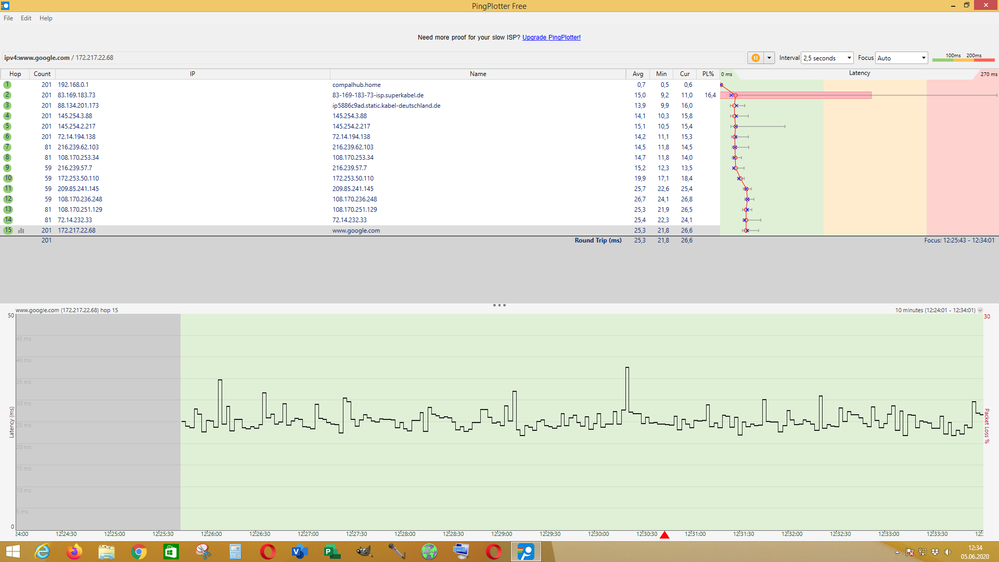Select the green hop 1 circle icon
This screenshot has width=999, height=562.
8,85
